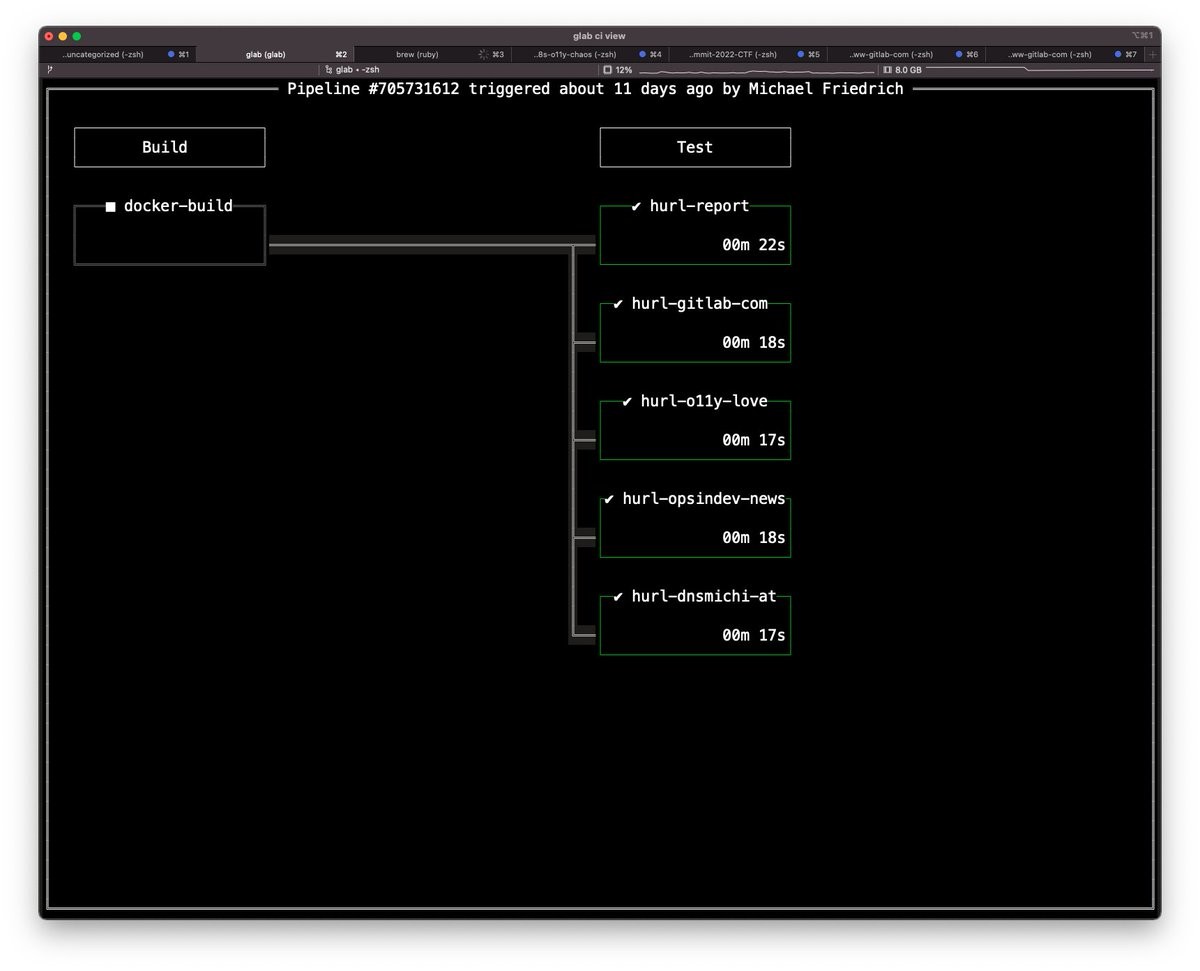Click the memory icon beside 8.0 GB
Screen dimensions: 1200x971
coord(887,70)
